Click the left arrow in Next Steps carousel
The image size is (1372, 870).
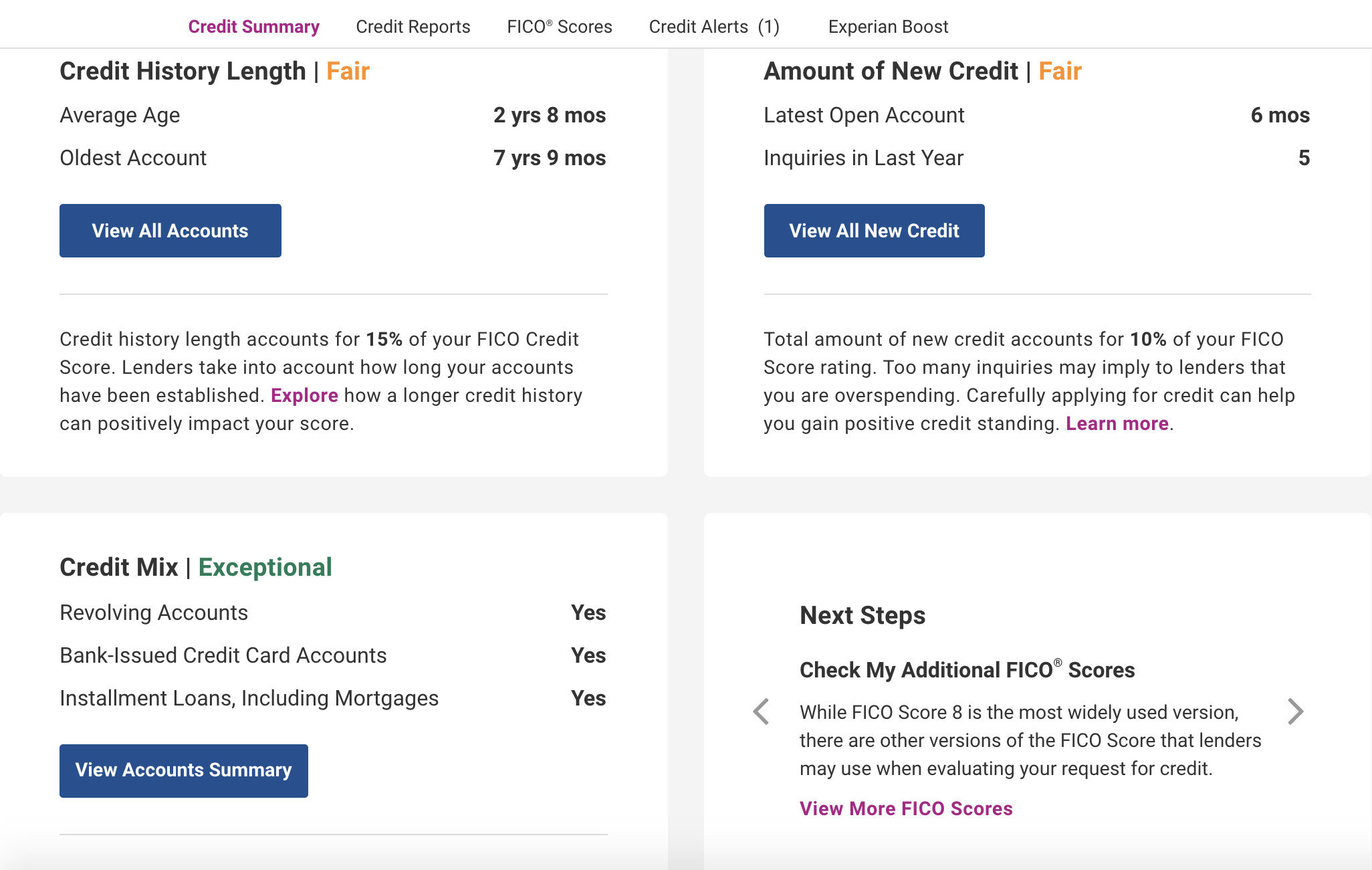(762, 712)
